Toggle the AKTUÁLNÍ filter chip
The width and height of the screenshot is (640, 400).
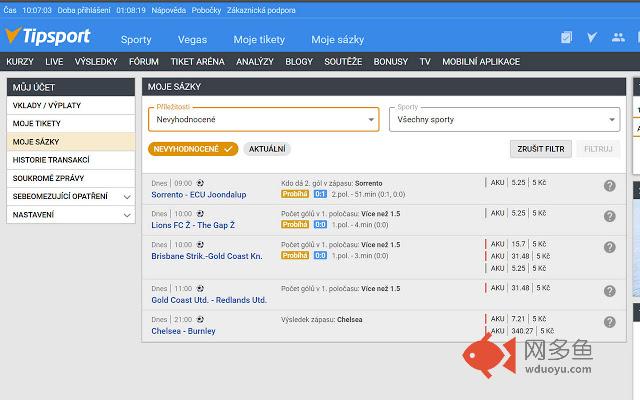[267, 149]
